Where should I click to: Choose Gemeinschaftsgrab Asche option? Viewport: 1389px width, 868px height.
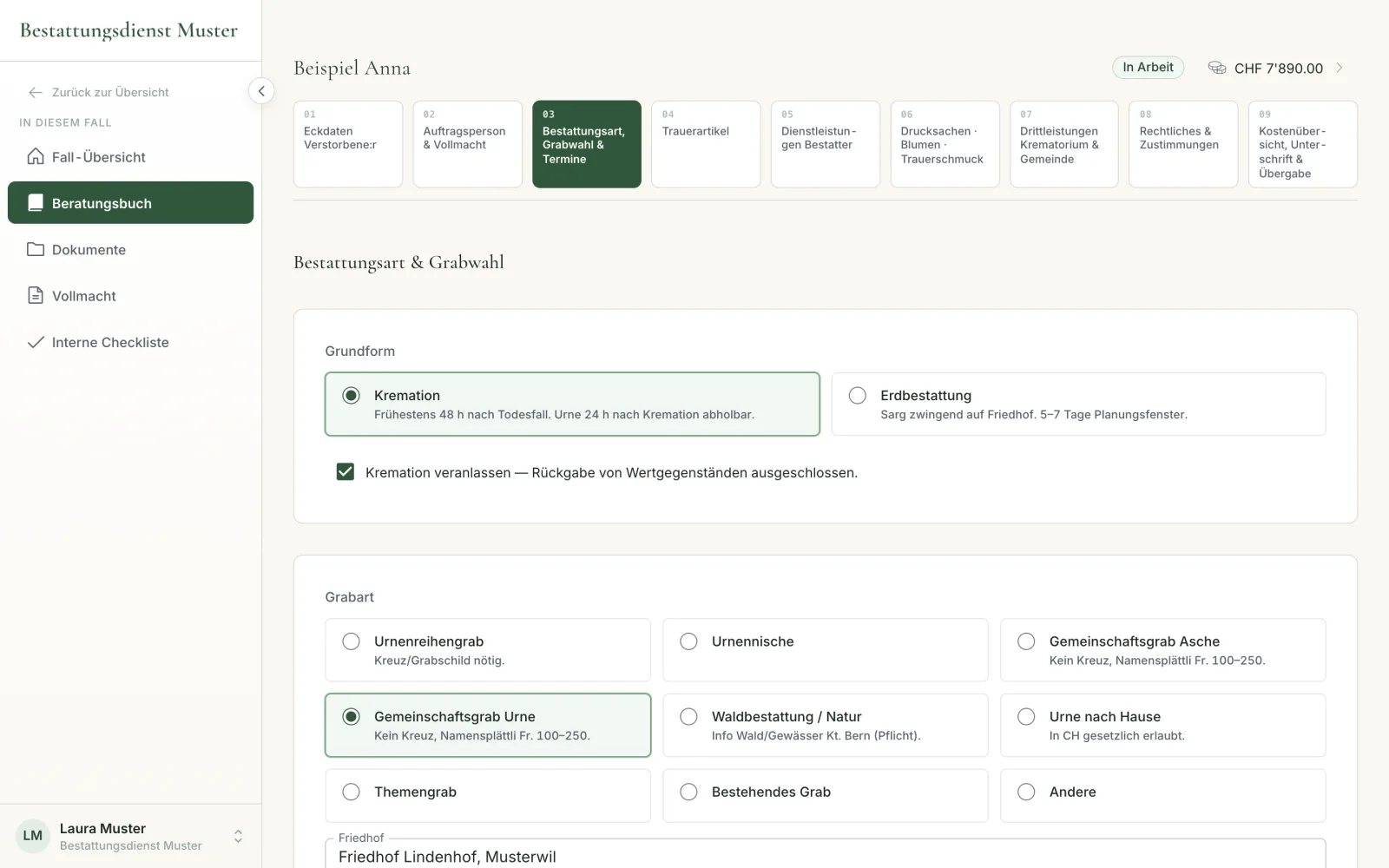[x=1163, y=650]
